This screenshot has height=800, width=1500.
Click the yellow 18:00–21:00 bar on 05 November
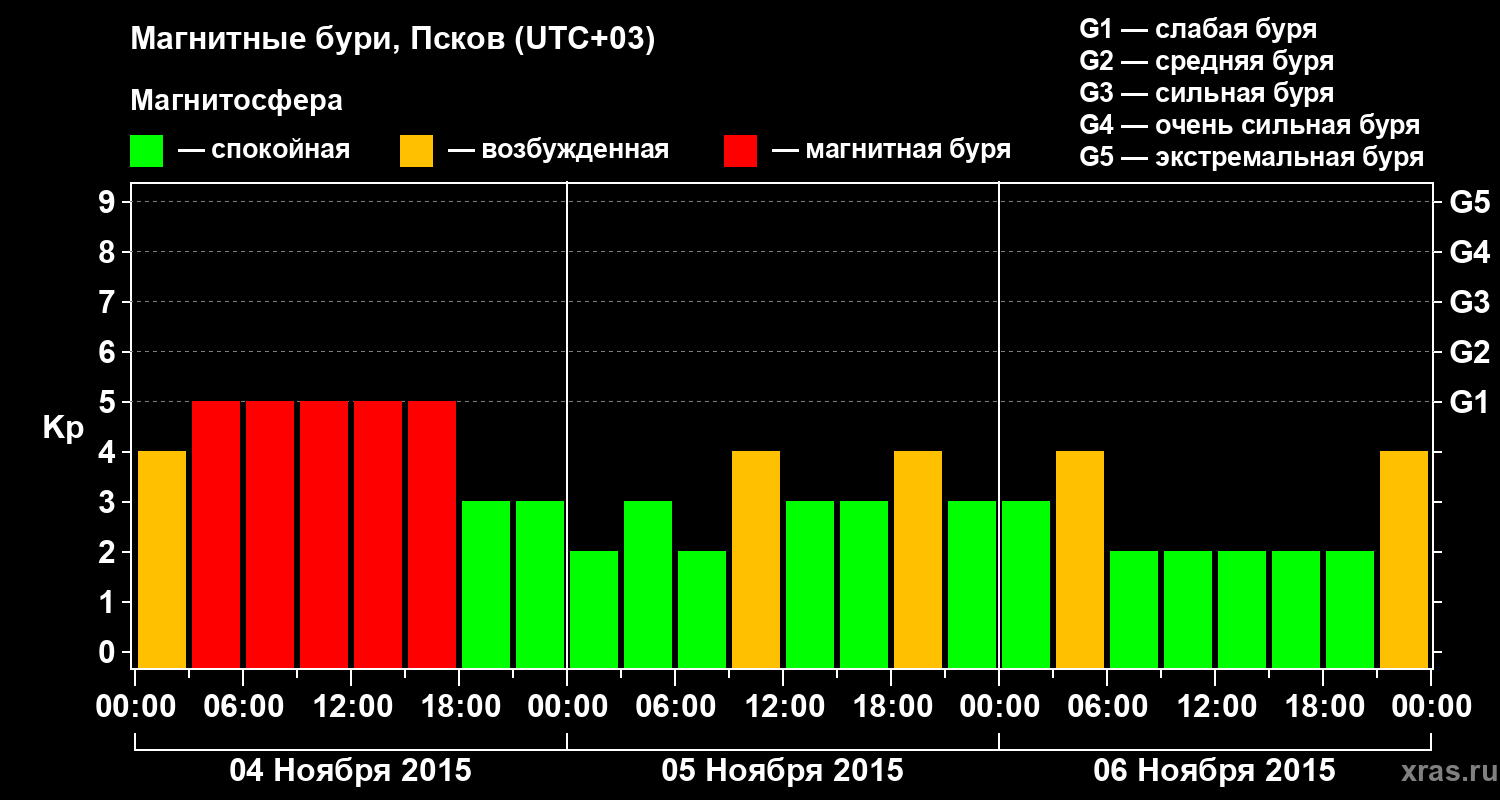coord(918,560)
